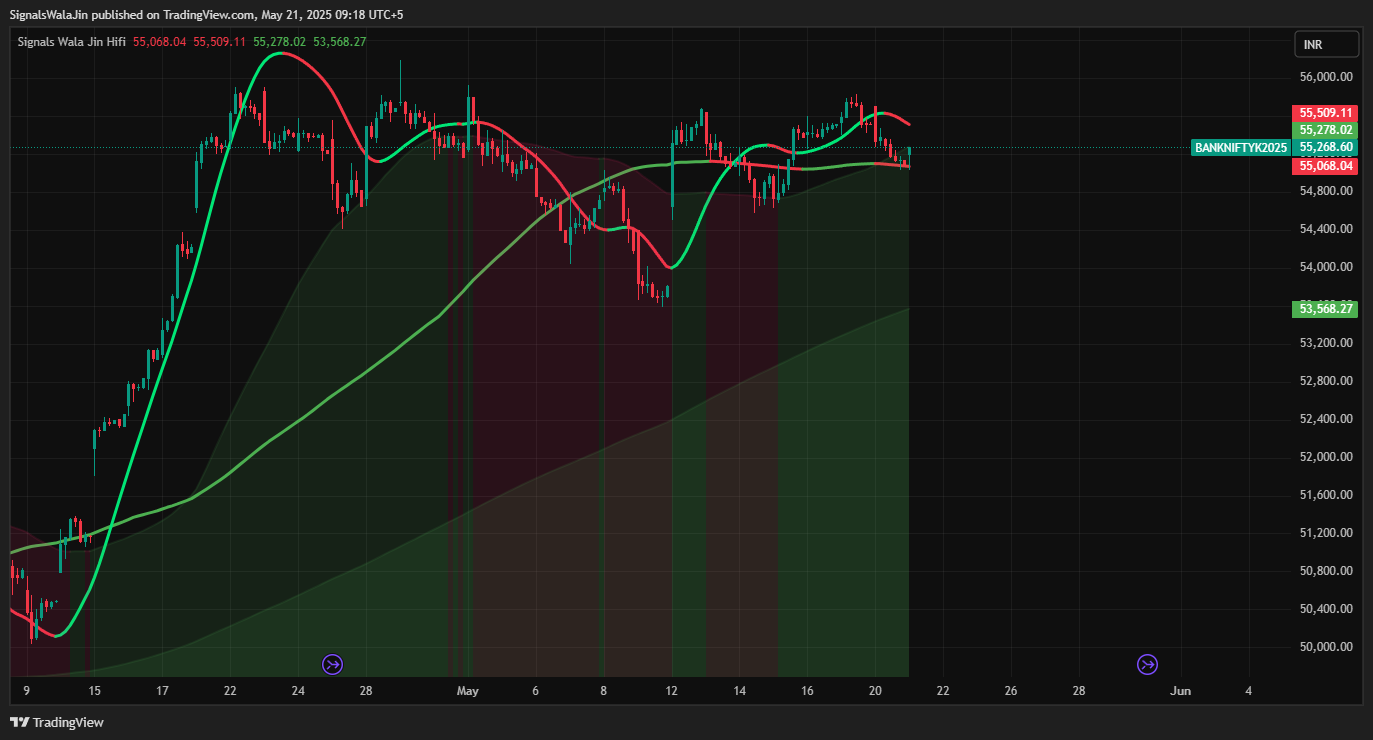Click the 55,268.60 current price label
This screenshot has width=1373, height=740.
(x=1326, y=147)
